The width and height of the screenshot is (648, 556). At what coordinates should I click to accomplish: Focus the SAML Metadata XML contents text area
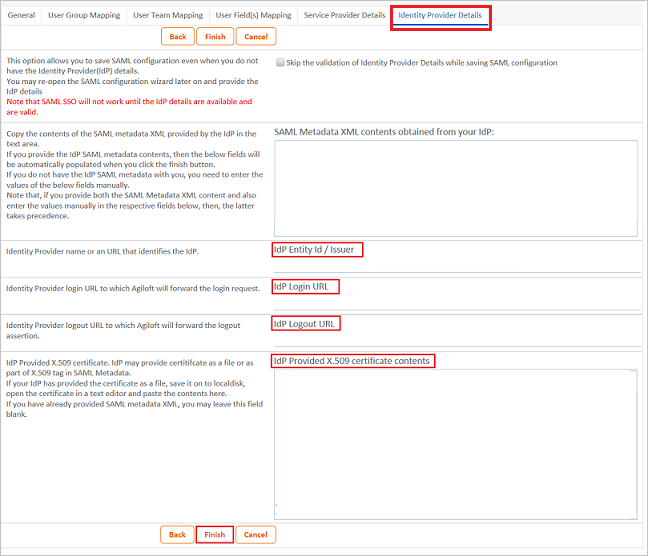pos(455,189)
